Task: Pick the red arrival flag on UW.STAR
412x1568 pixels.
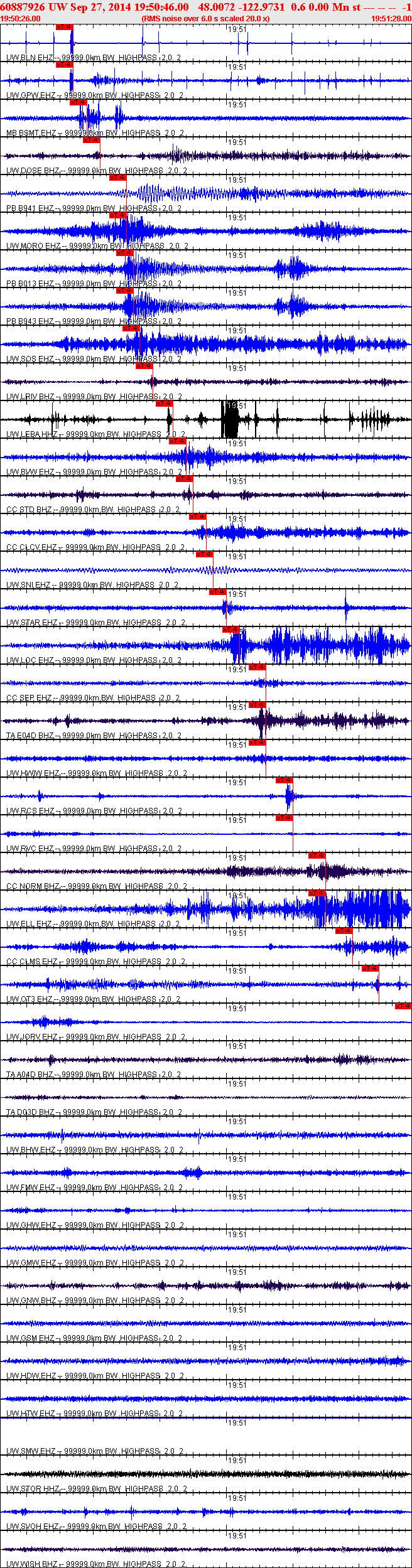Action: 218,592
